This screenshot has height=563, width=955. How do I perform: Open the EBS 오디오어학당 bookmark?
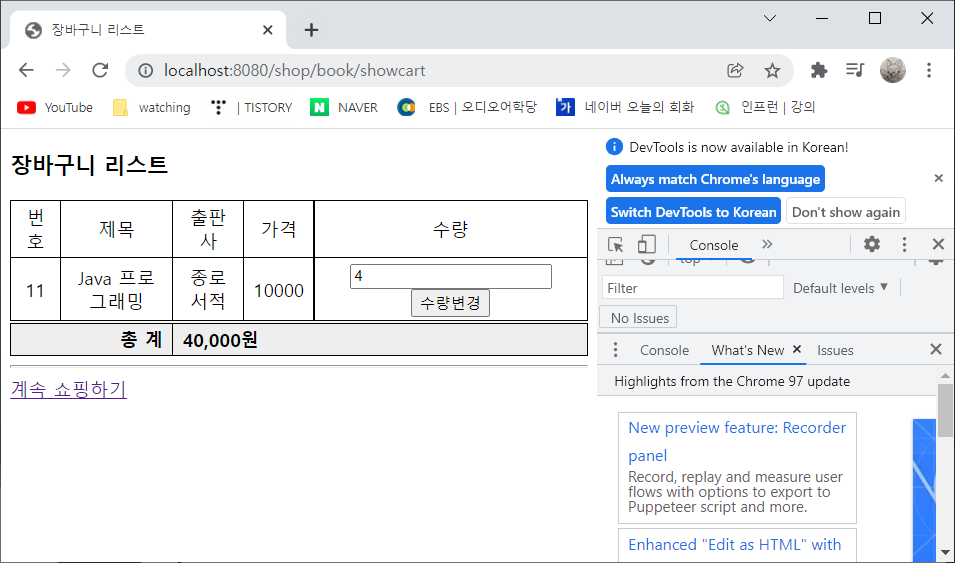[467, 108]
